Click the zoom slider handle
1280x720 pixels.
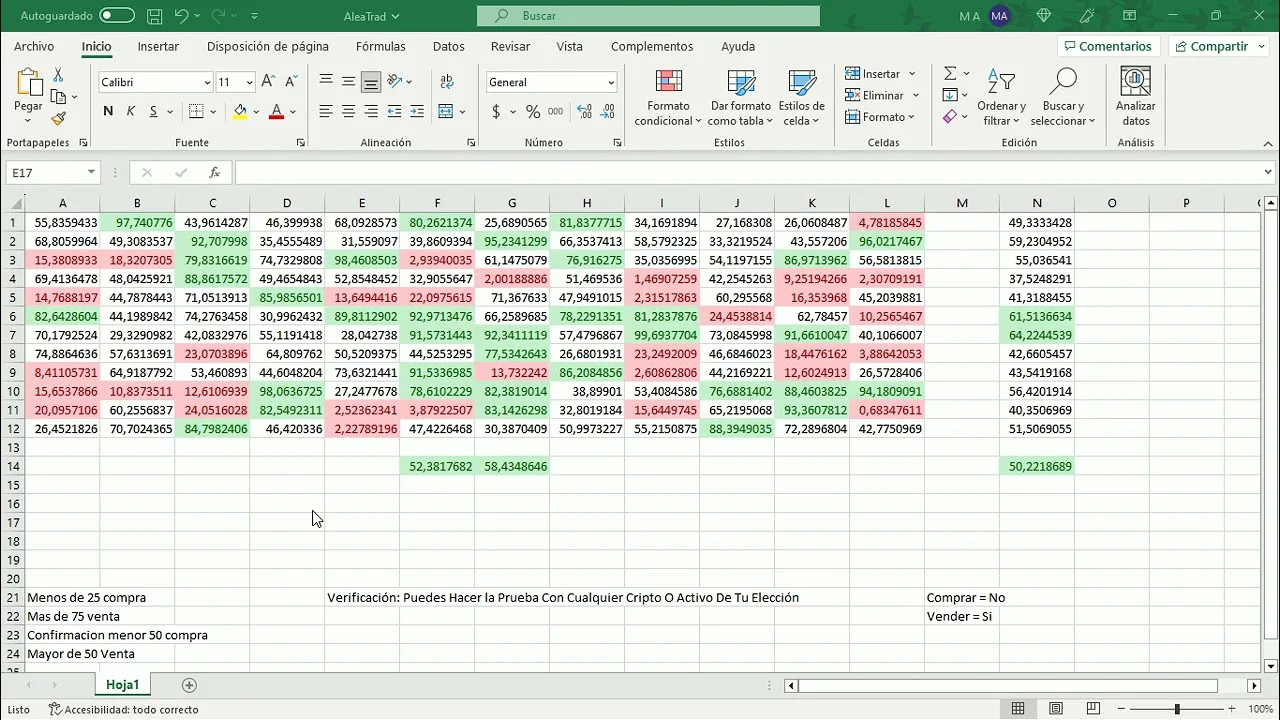coord(1177,709)
